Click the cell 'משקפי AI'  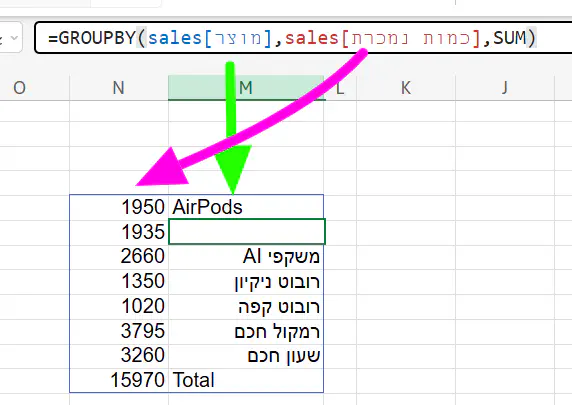246,256
